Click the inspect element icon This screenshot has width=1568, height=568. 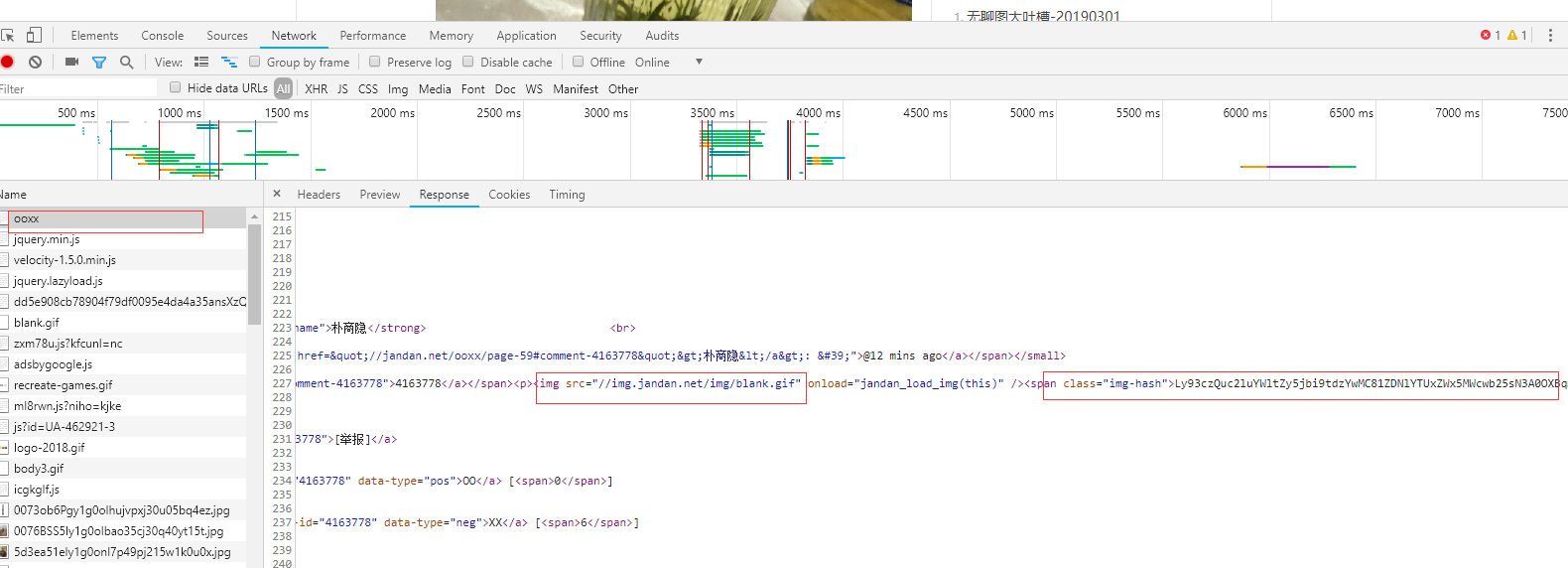7,35
